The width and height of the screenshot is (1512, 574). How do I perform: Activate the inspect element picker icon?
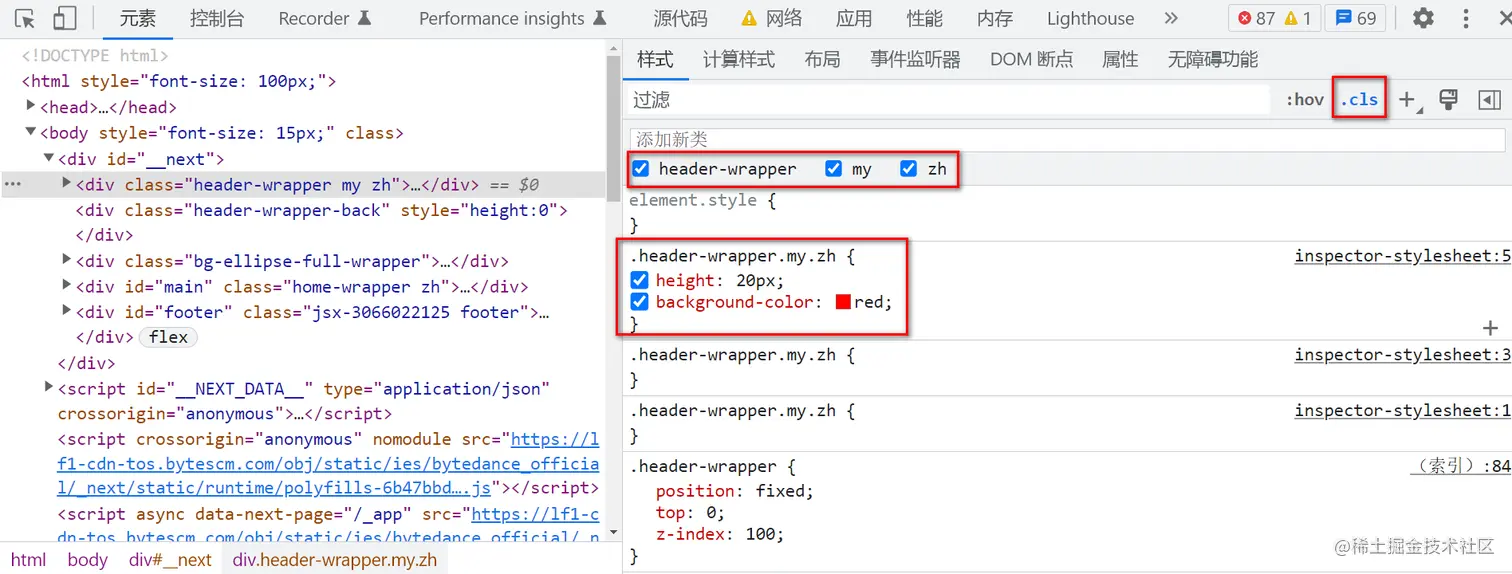click(26, 18)
